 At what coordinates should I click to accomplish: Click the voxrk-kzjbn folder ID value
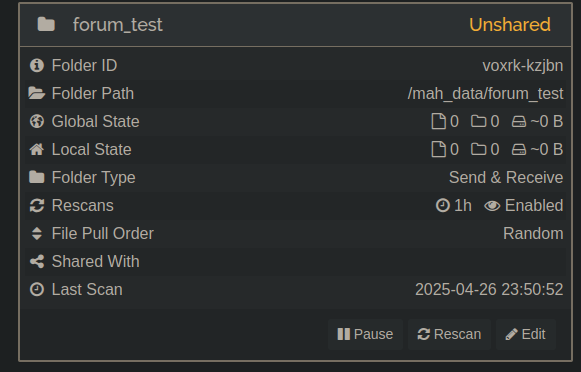523,66
